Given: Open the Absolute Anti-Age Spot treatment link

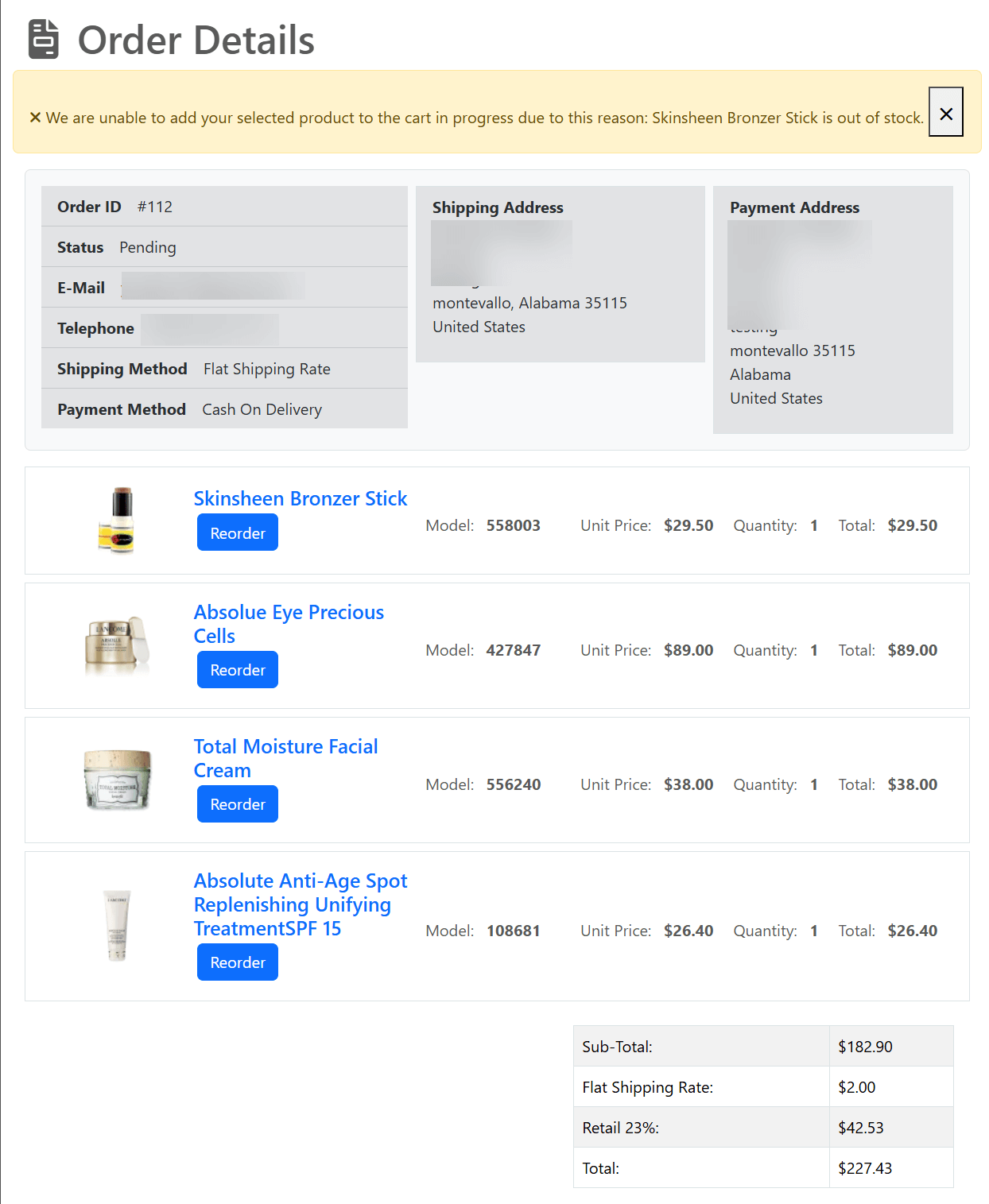Looking at the screenshot, I should tap(300, 904).
